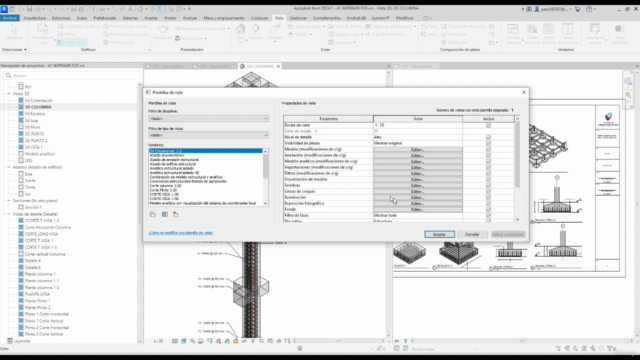This screenshot has width=640, height=360.
Task: Click the Líneas finas tool in the ribbon
Action: coord(72,42)
